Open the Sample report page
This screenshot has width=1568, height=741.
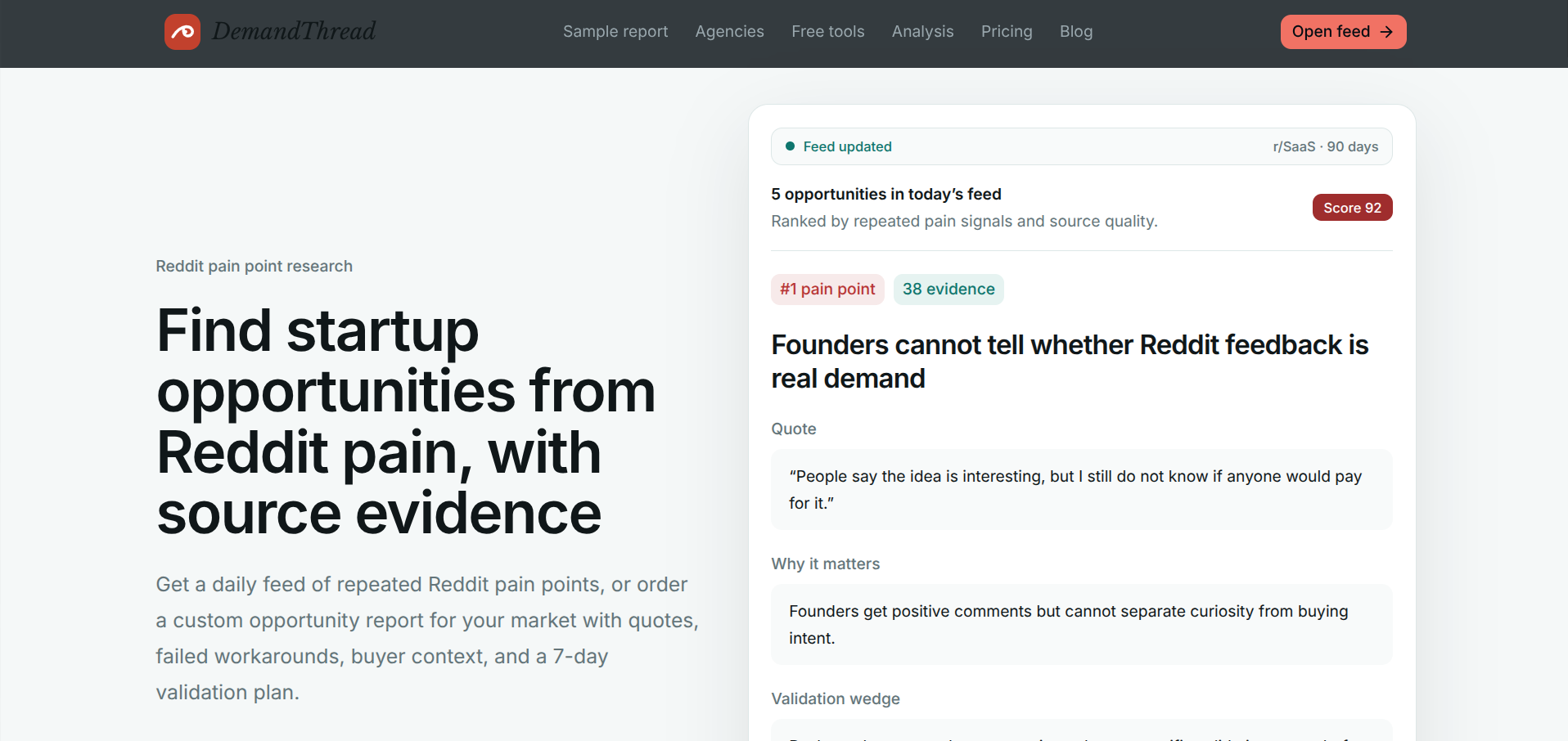click(615, 31)
